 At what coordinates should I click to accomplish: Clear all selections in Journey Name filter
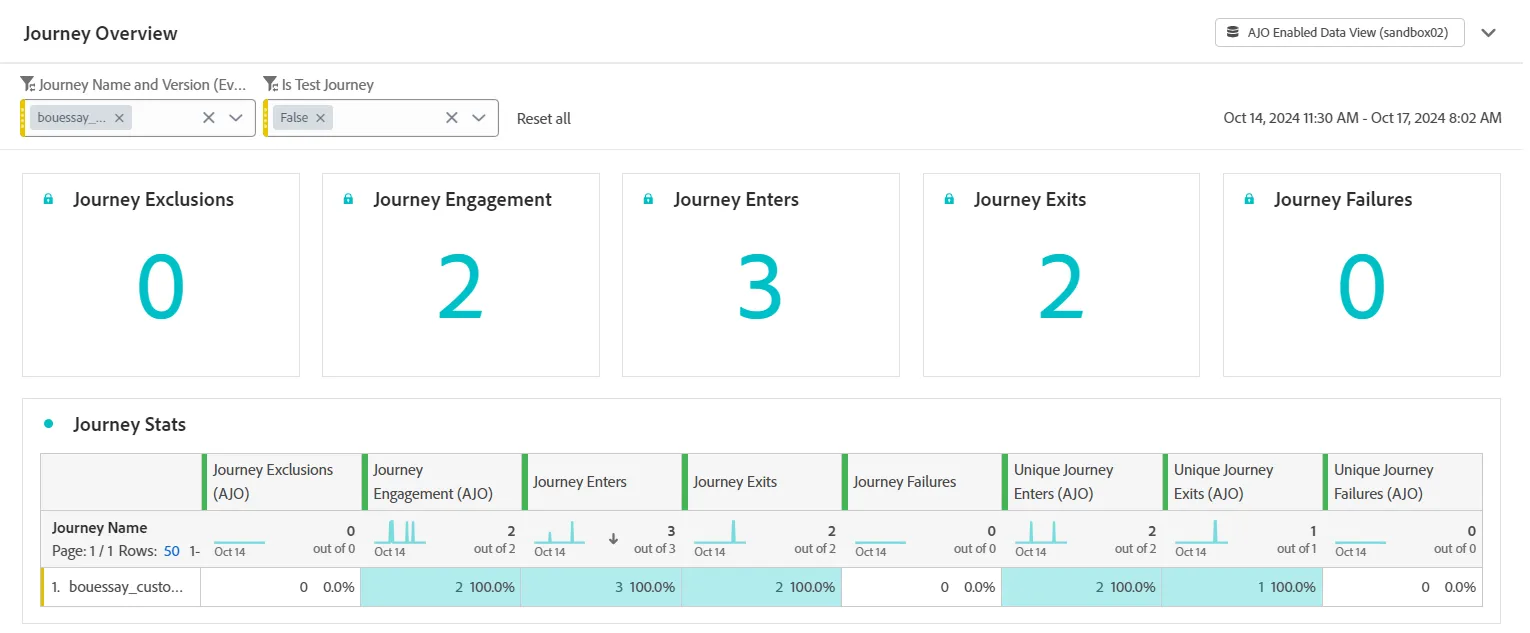coord(209,118)
